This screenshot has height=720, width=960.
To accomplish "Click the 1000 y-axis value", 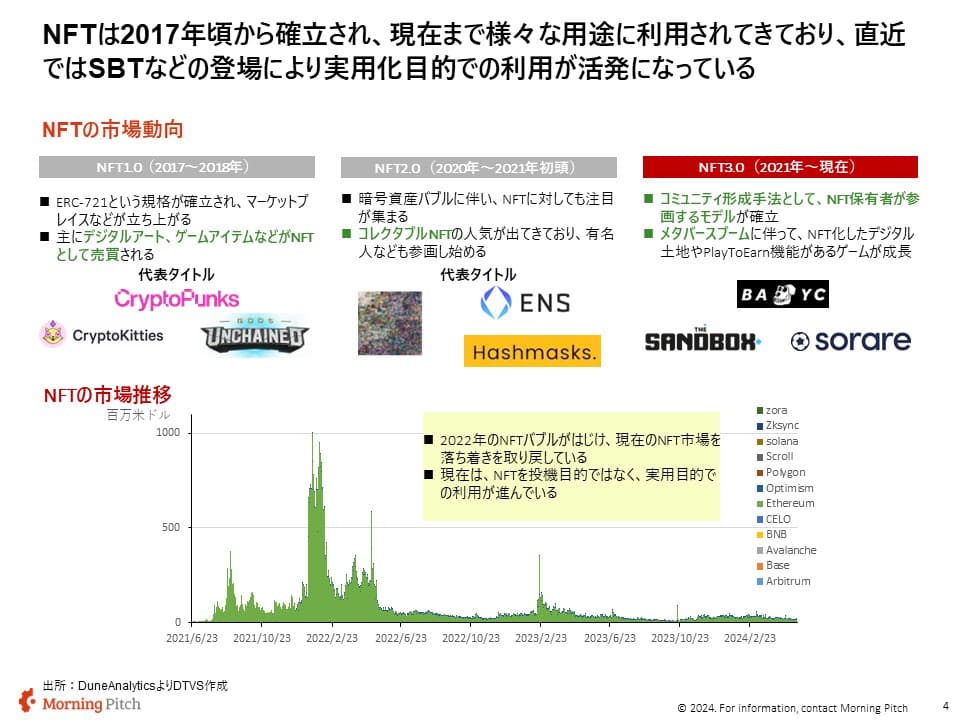I will (168, 432).
